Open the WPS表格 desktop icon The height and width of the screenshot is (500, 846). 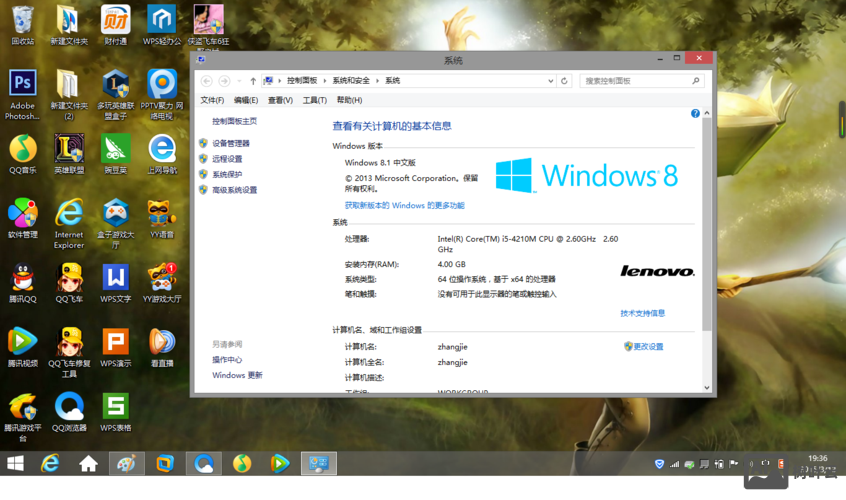point(115,411)
